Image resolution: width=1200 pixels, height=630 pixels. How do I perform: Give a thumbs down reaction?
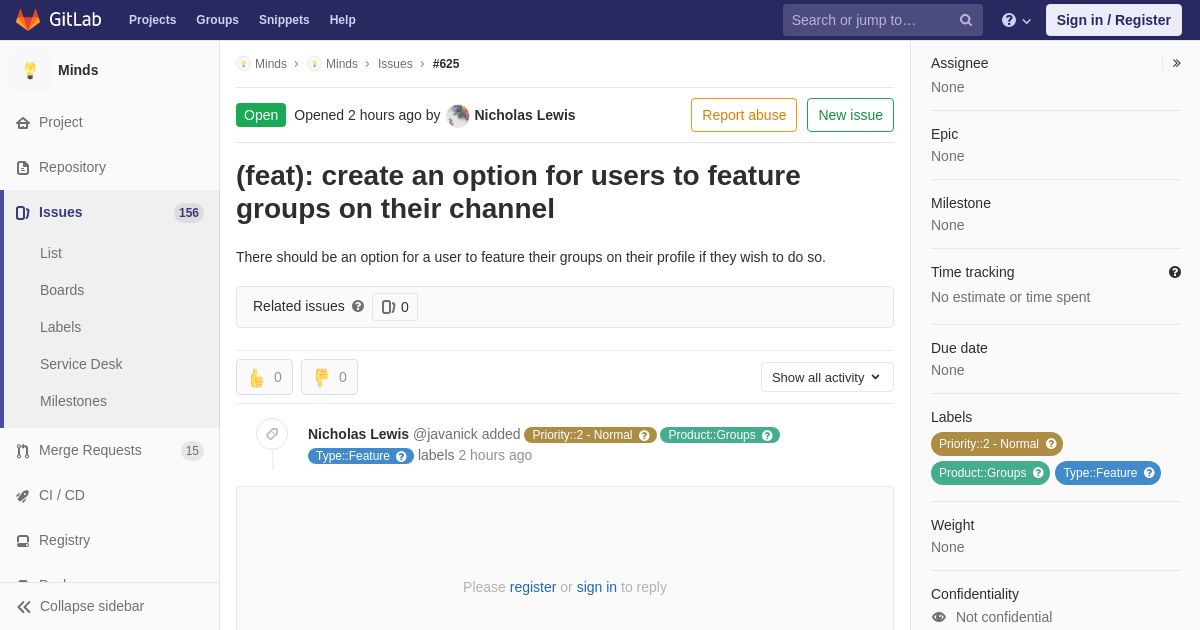click(329, 377)
